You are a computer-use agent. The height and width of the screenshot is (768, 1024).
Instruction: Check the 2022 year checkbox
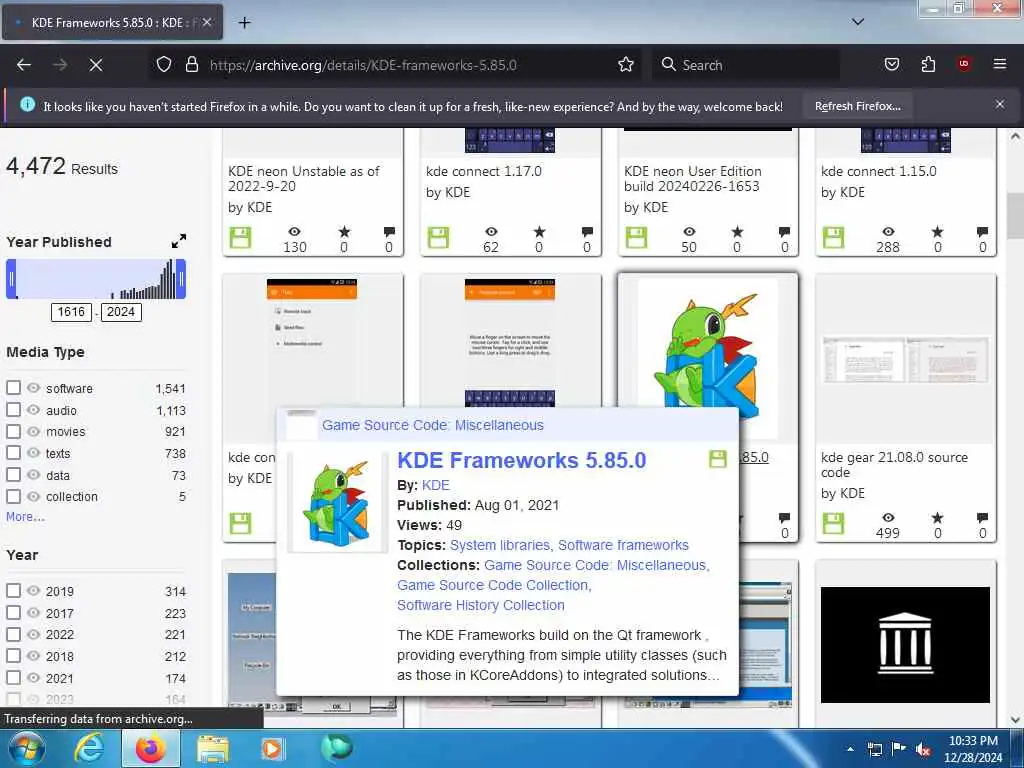click(x=14, y=634)
